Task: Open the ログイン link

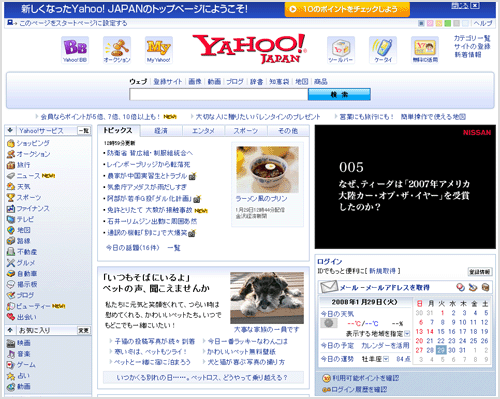Action: pos(329,262)
